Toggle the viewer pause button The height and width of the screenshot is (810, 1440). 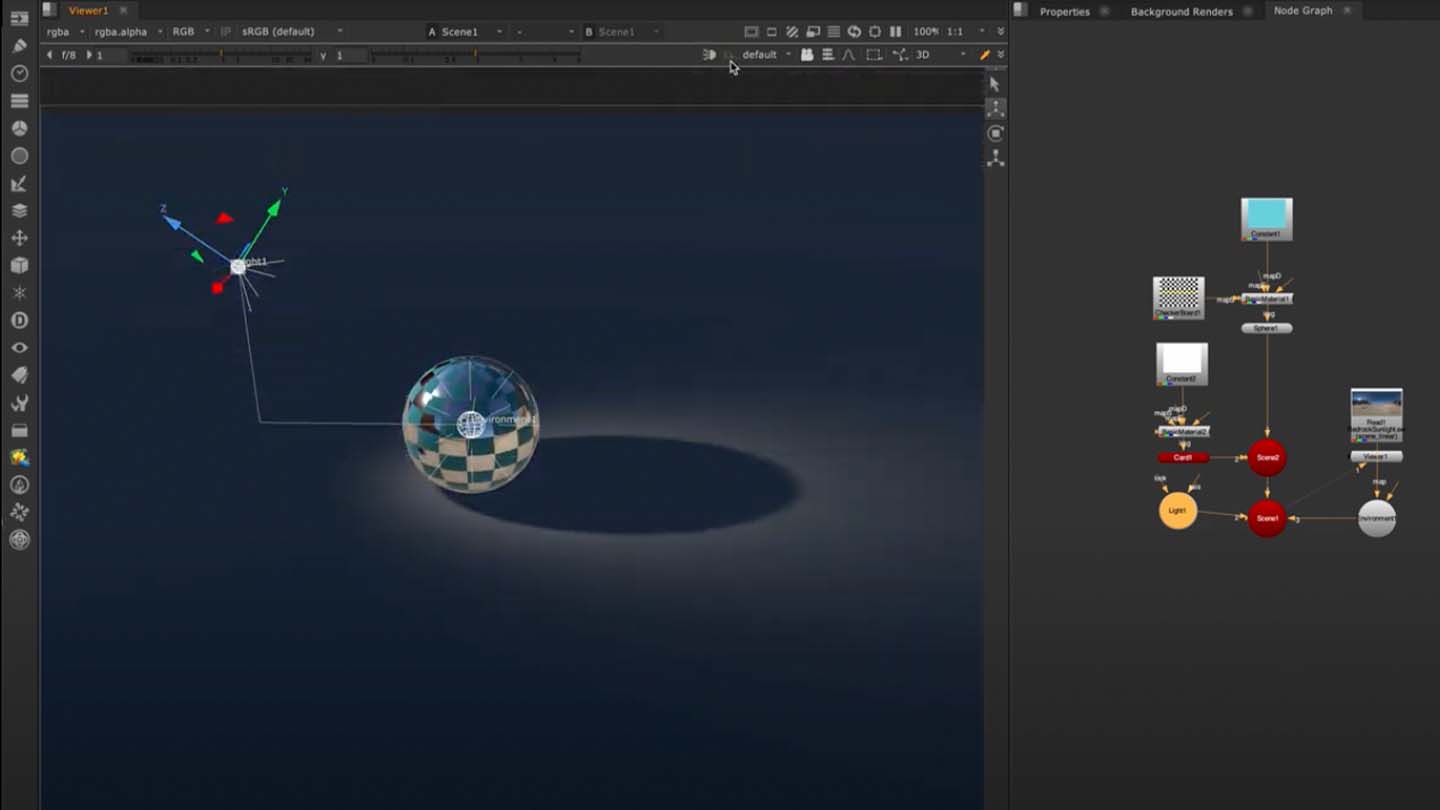pos(895,32)
